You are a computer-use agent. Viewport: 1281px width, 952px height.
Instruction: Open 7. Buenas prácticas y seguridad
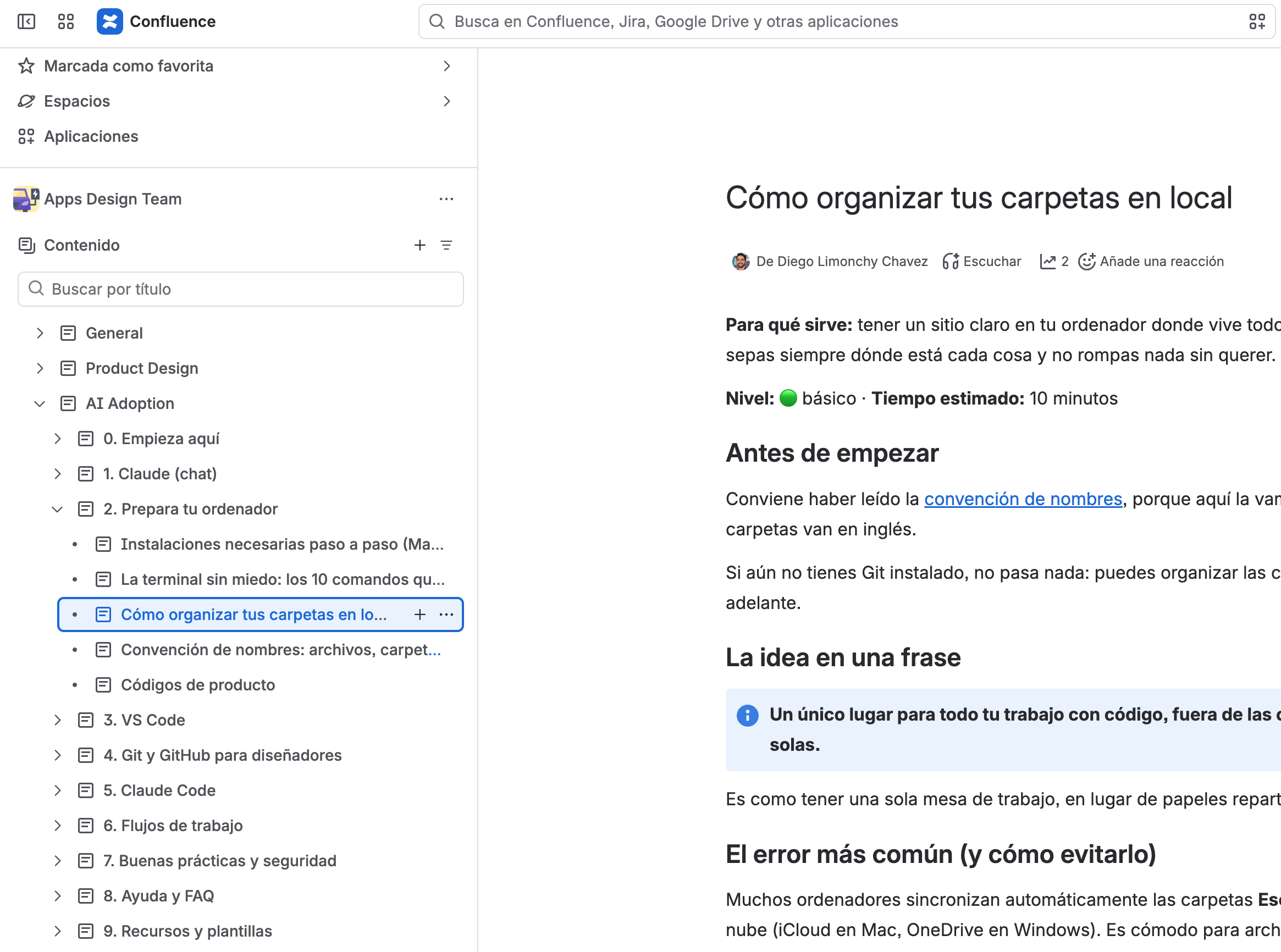point(219,860)
